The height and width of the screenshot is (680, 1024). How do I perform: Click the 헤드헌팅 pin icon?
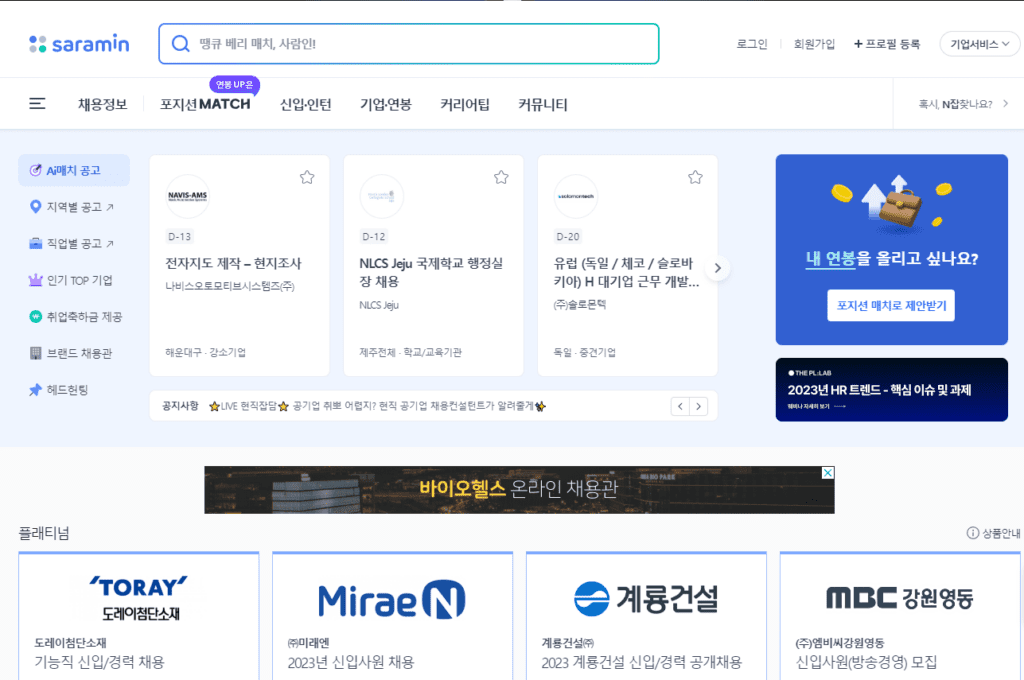[x=35, y=390]
